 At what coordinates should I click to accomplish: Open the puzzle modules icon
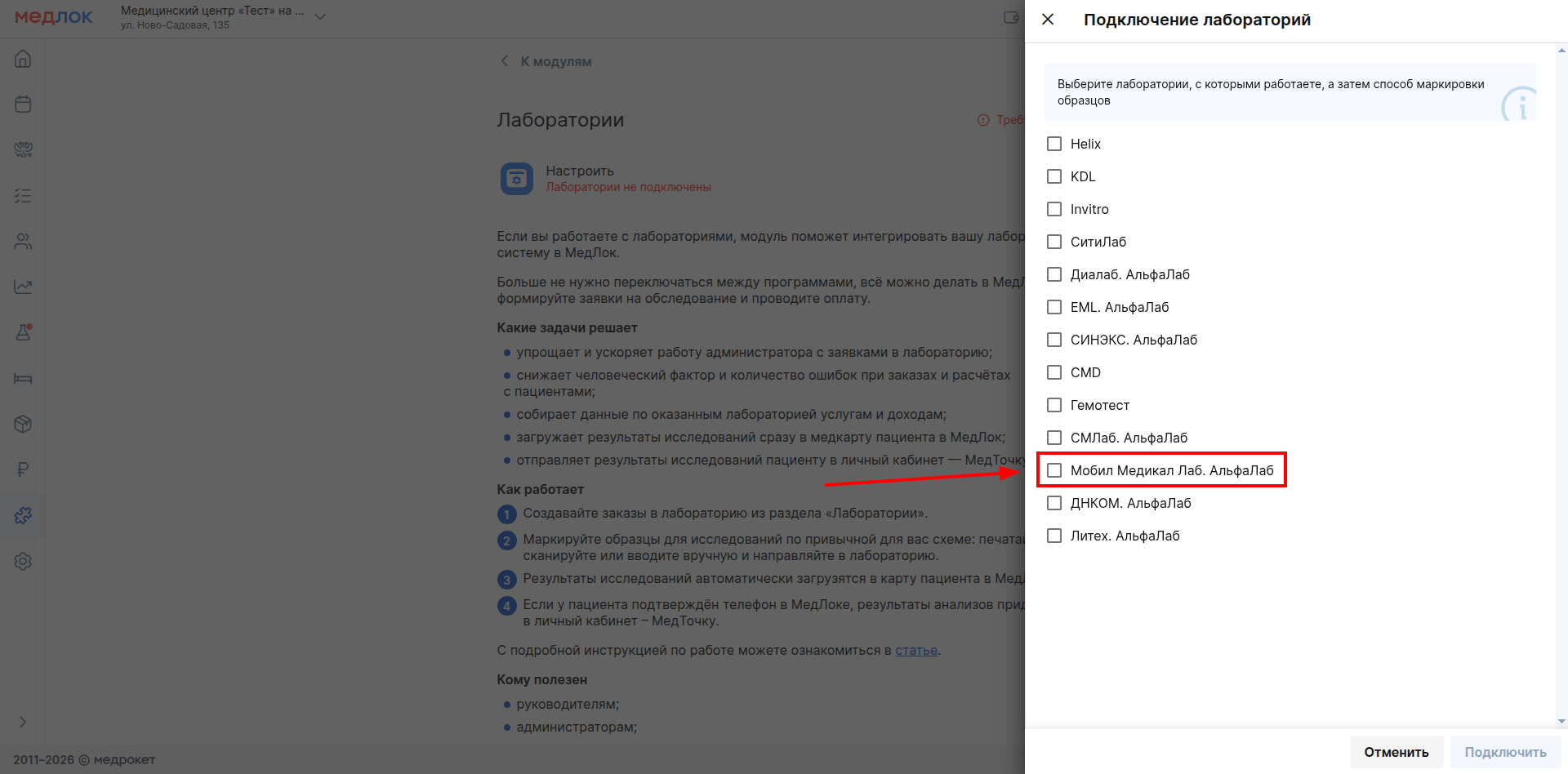pyautogui.click(x=23, y=515)
